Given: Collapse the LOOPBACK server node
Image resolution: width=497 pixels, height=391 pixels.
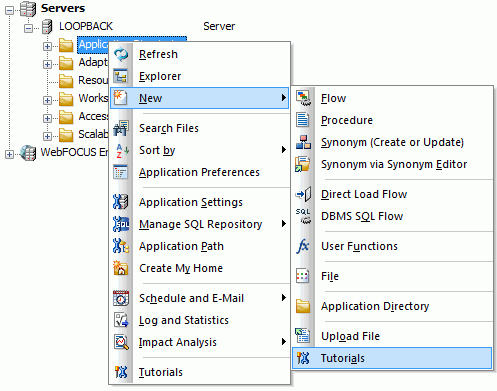Looking at the screenshot, I should click(x=29, y=29).
